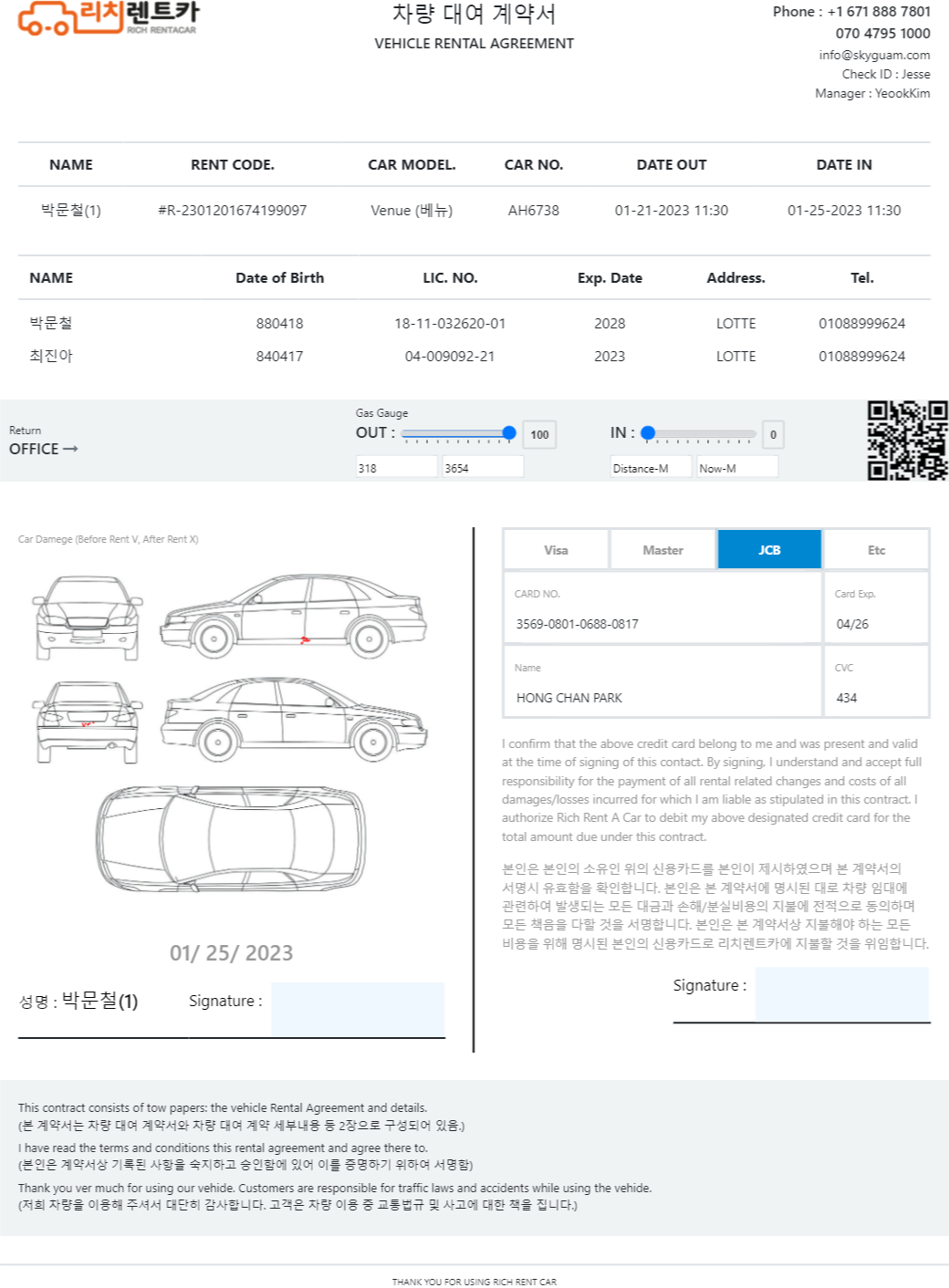This screenshot has width=949, height=1288.
Task: Click the driver name 최진아
Action: 51,356
